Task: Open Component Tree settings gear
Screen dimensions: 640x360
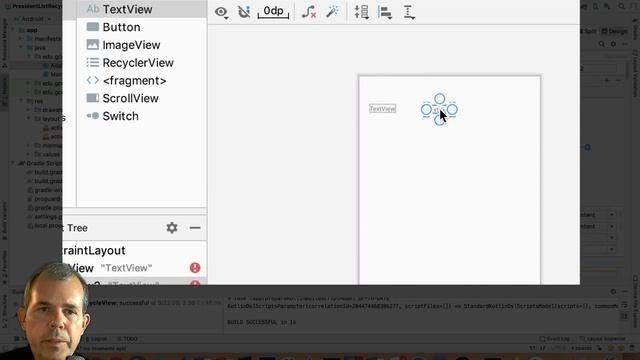Action: click(x=172, y=228)
